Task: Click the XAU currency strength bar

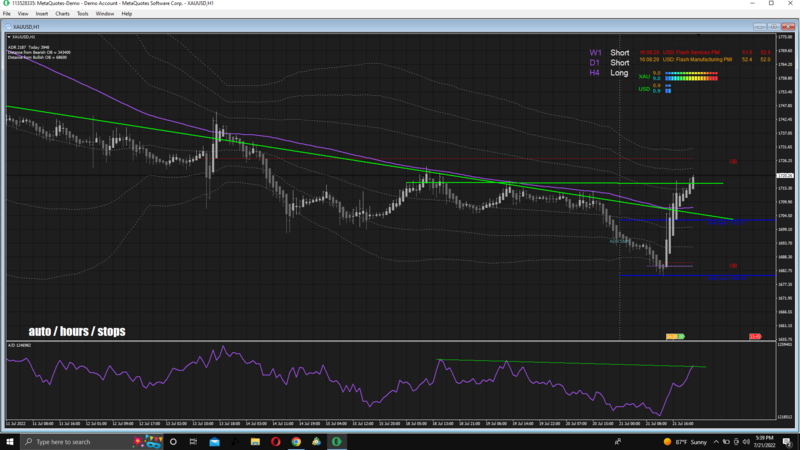Action: [x=691, y=76]
